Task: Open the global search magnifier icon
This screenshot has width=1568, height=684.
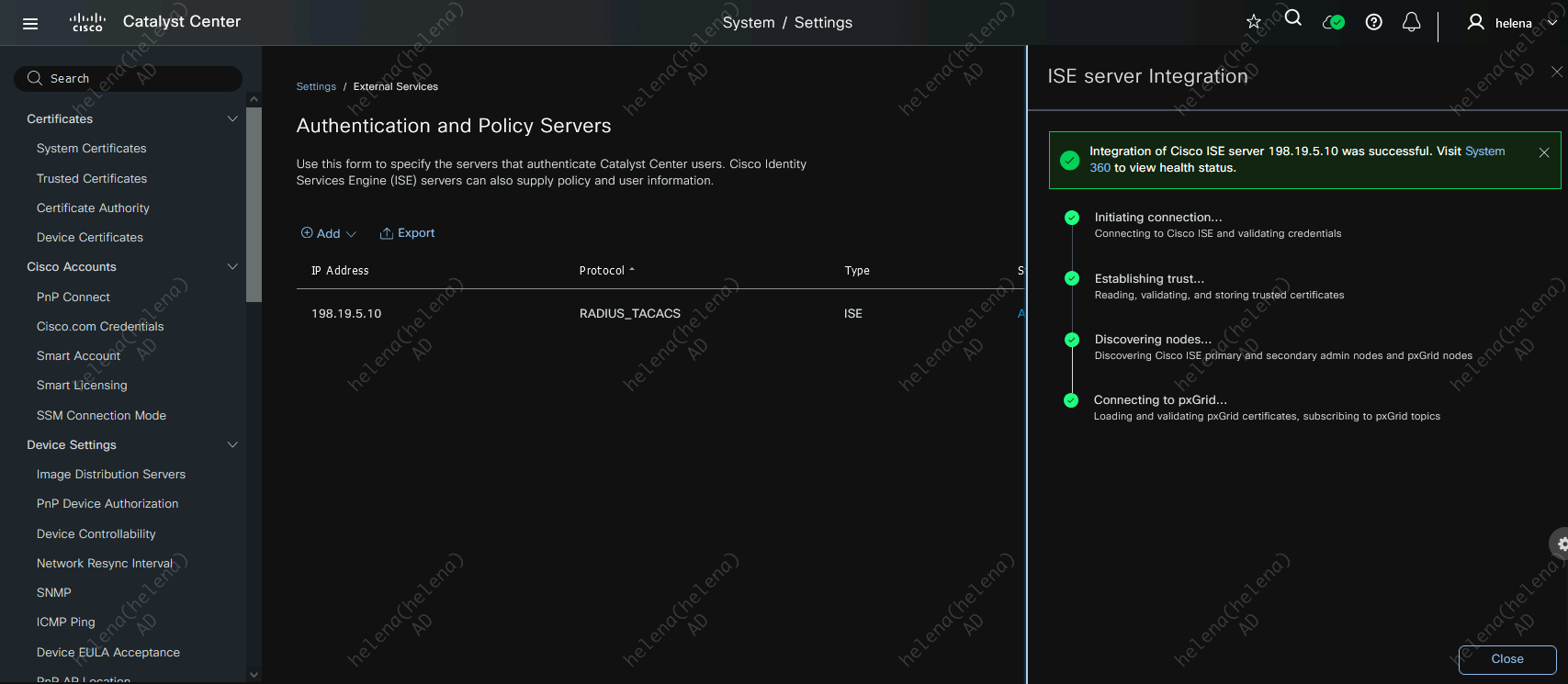Action: (x=1293, y=18)
